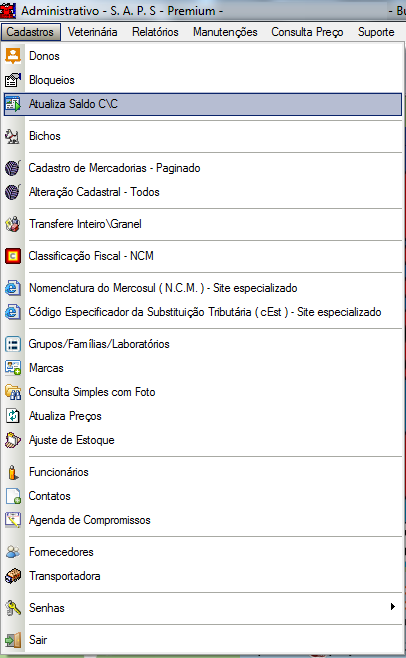This screenshot has height=658, width=406.
Task: Click the Donos person icon
Action: coord(13,56)
